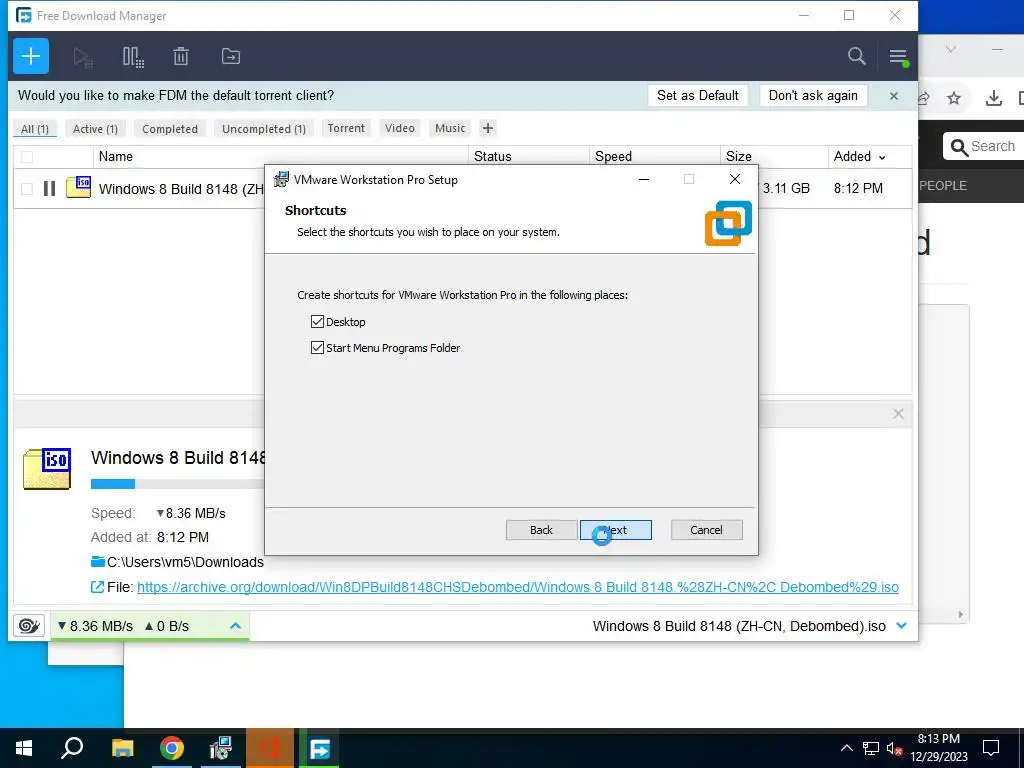
Task: Expand the file name dropdown chevron bottom right
Action: coord(902,626)
